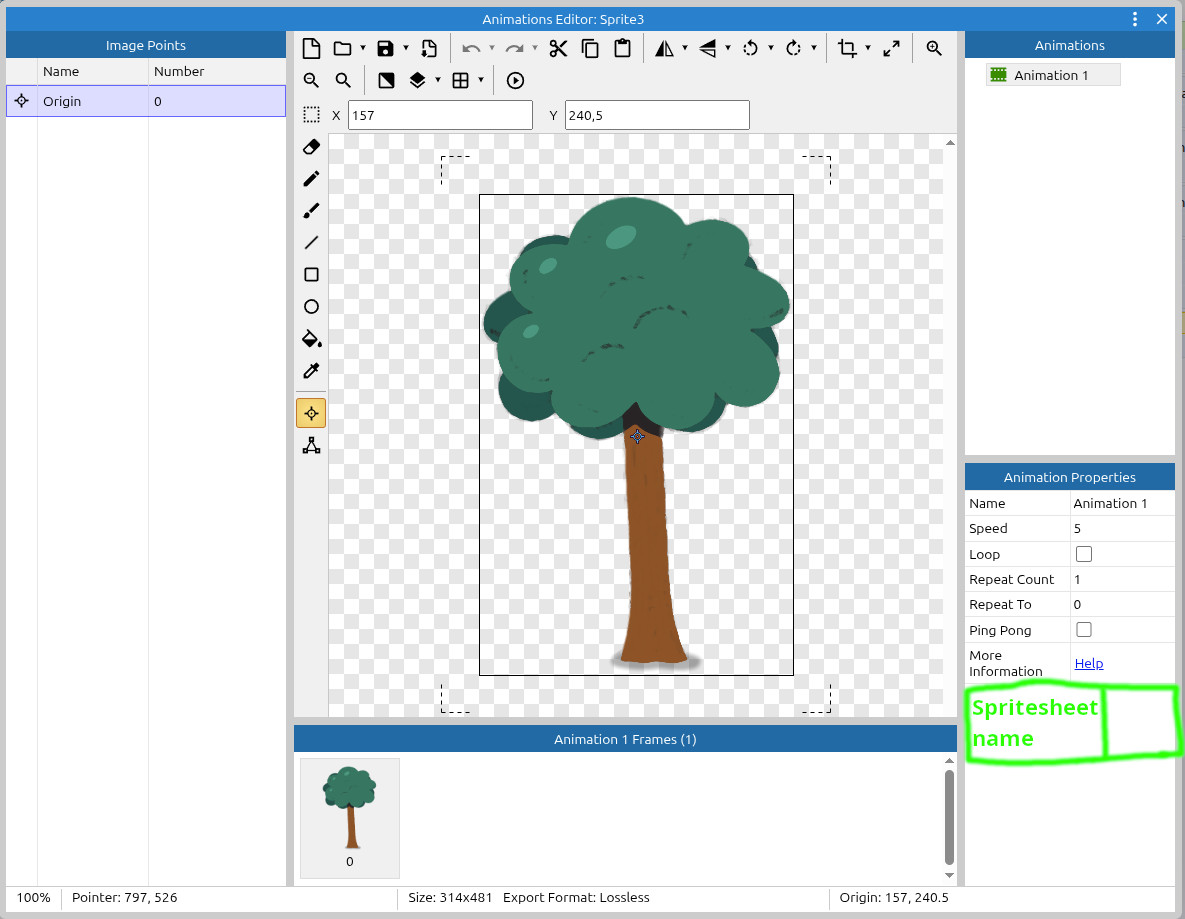Screen dimensions: 1185x919
Task: Activate the color picker eyedropper tool
Action: pyautogui.click(x=311, y=371)
